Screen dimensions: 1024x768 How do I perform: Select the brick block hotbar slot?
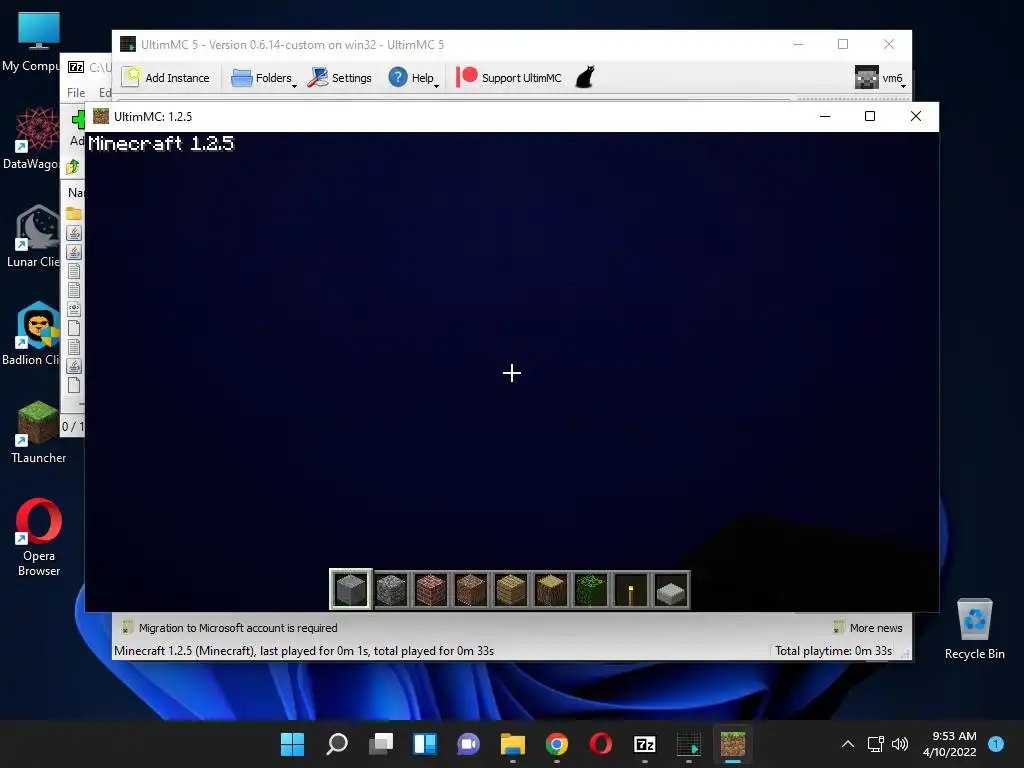431,590
